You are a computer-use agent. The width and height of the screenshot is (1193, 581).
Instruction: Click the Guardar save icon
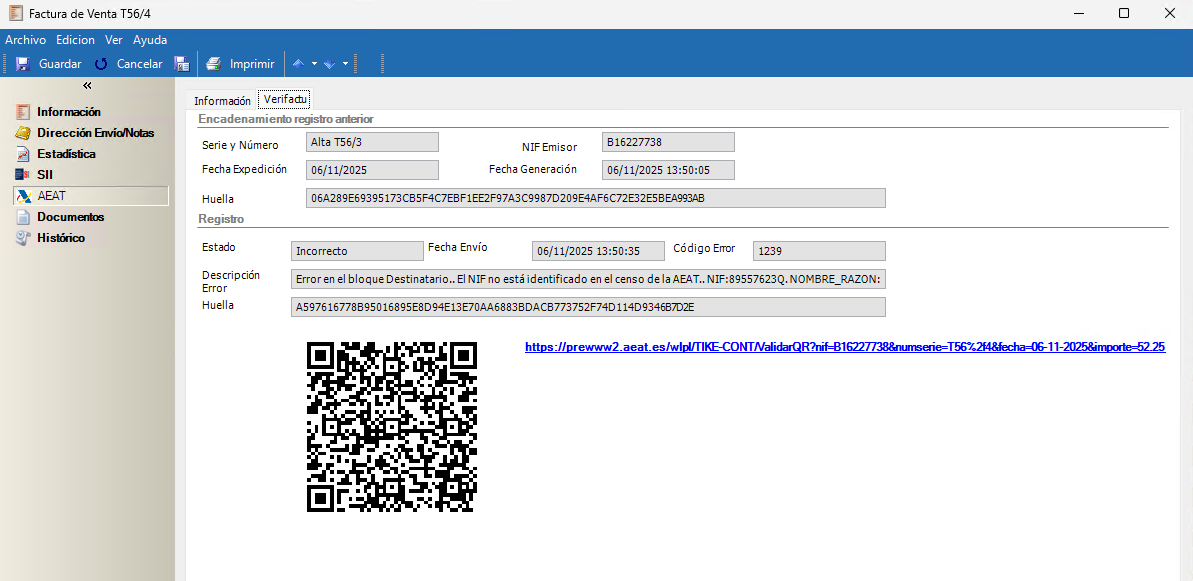23,64
